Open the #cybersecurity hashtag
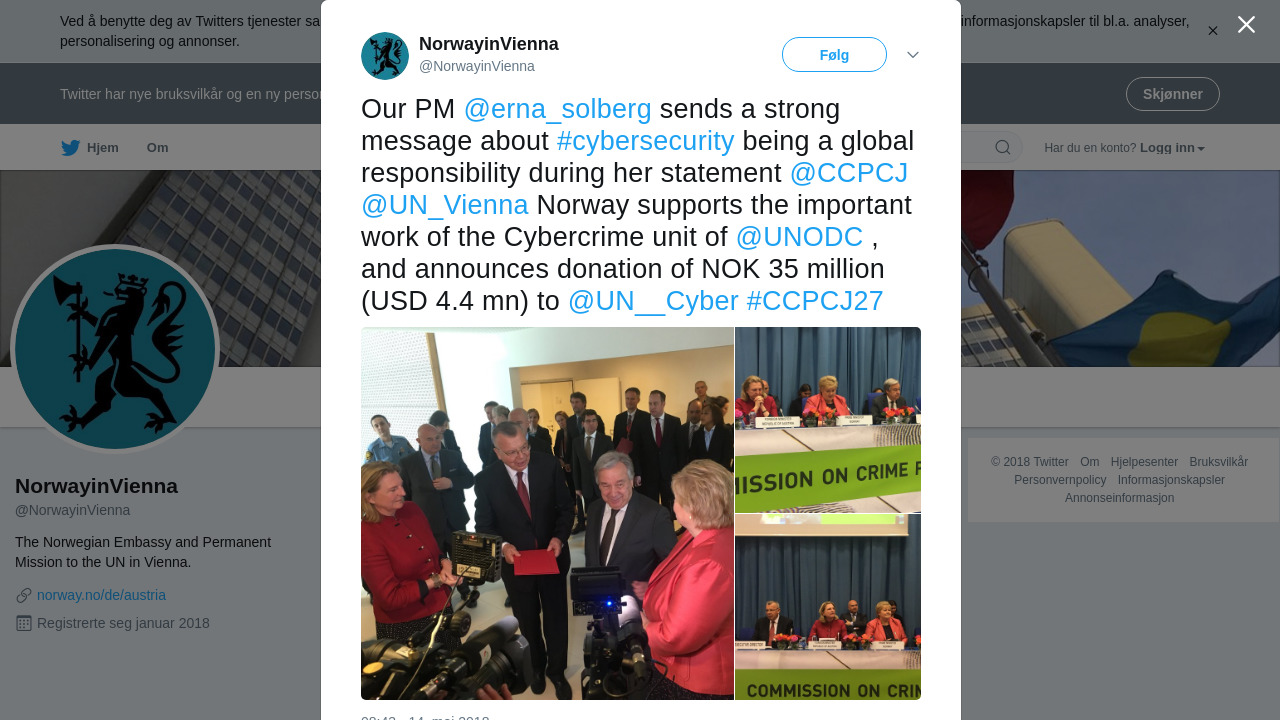Viewport: 1280px width, 720px height. point(645,141)
